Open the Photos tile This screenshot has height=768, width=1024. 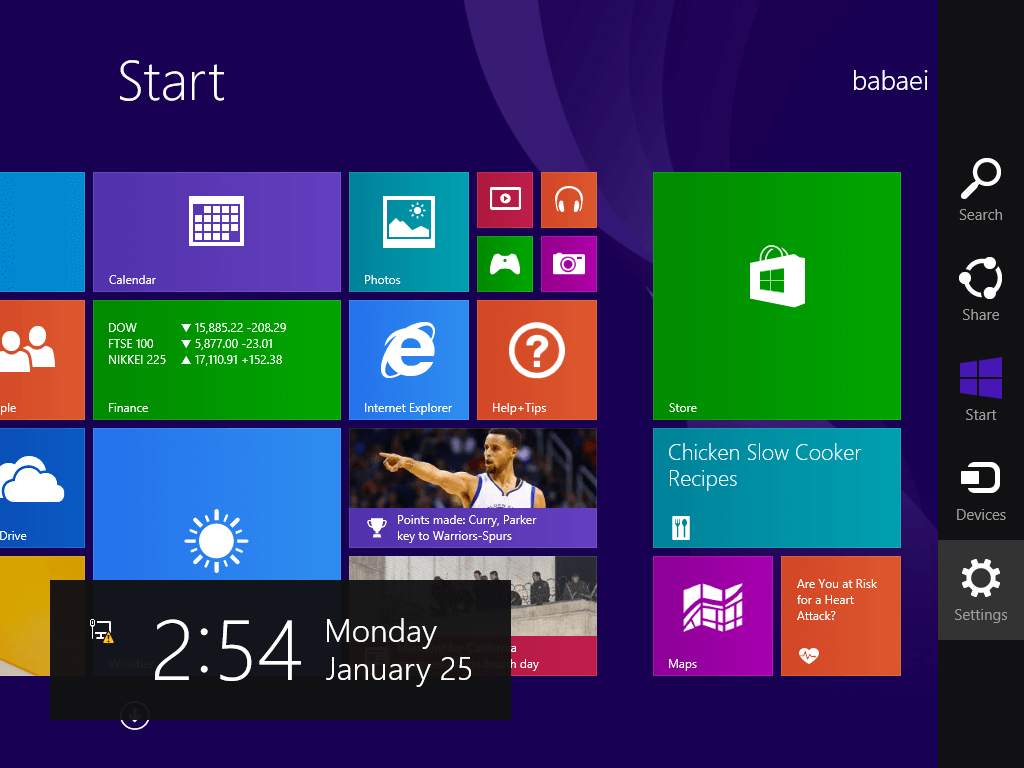(409, 232)
